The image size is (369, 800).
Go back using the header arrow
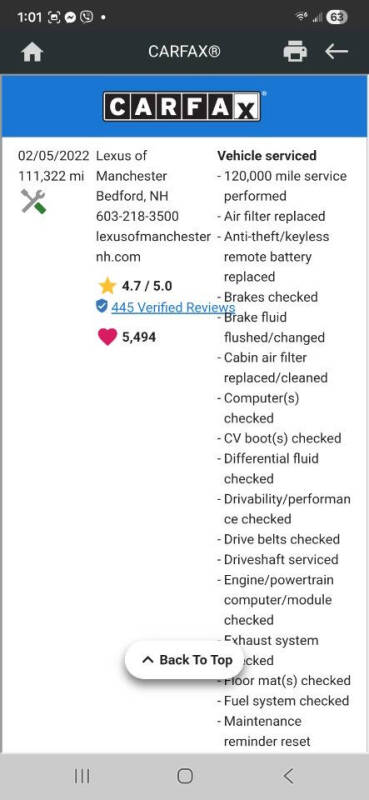click(337, 52)
